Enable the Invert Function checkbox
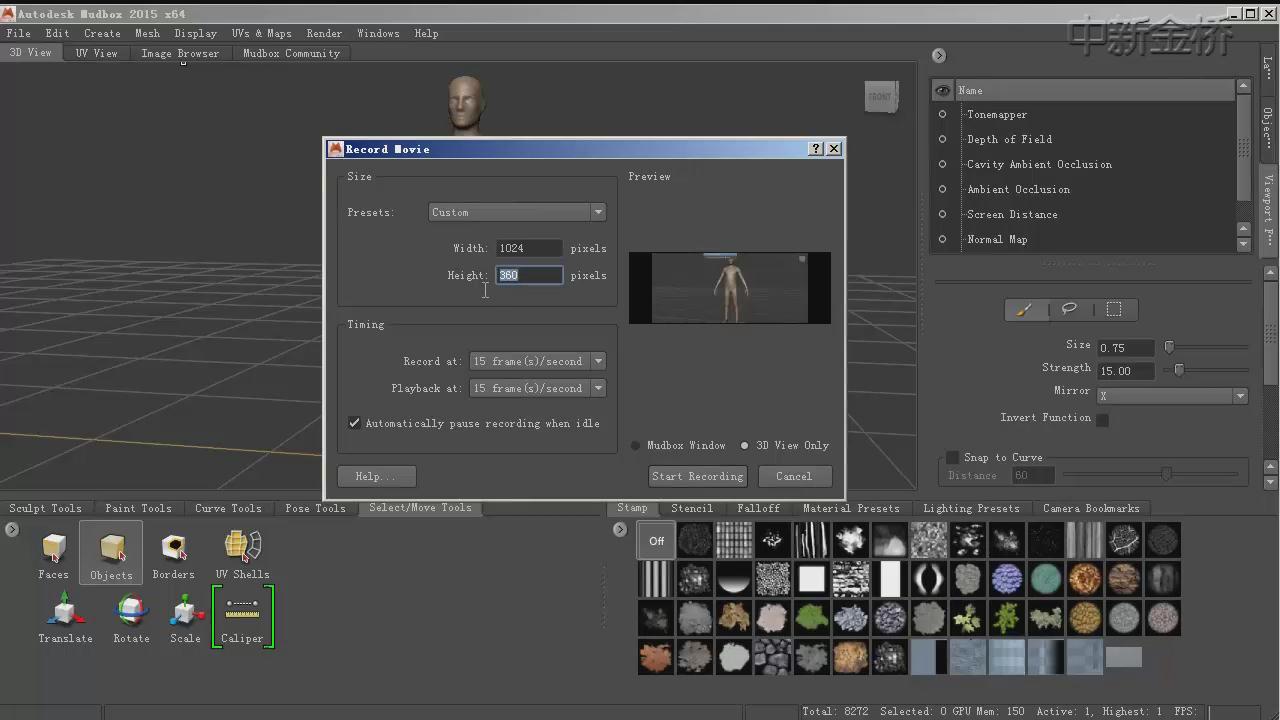This screenshot has width=1280, height=720. click(1102, 419)
